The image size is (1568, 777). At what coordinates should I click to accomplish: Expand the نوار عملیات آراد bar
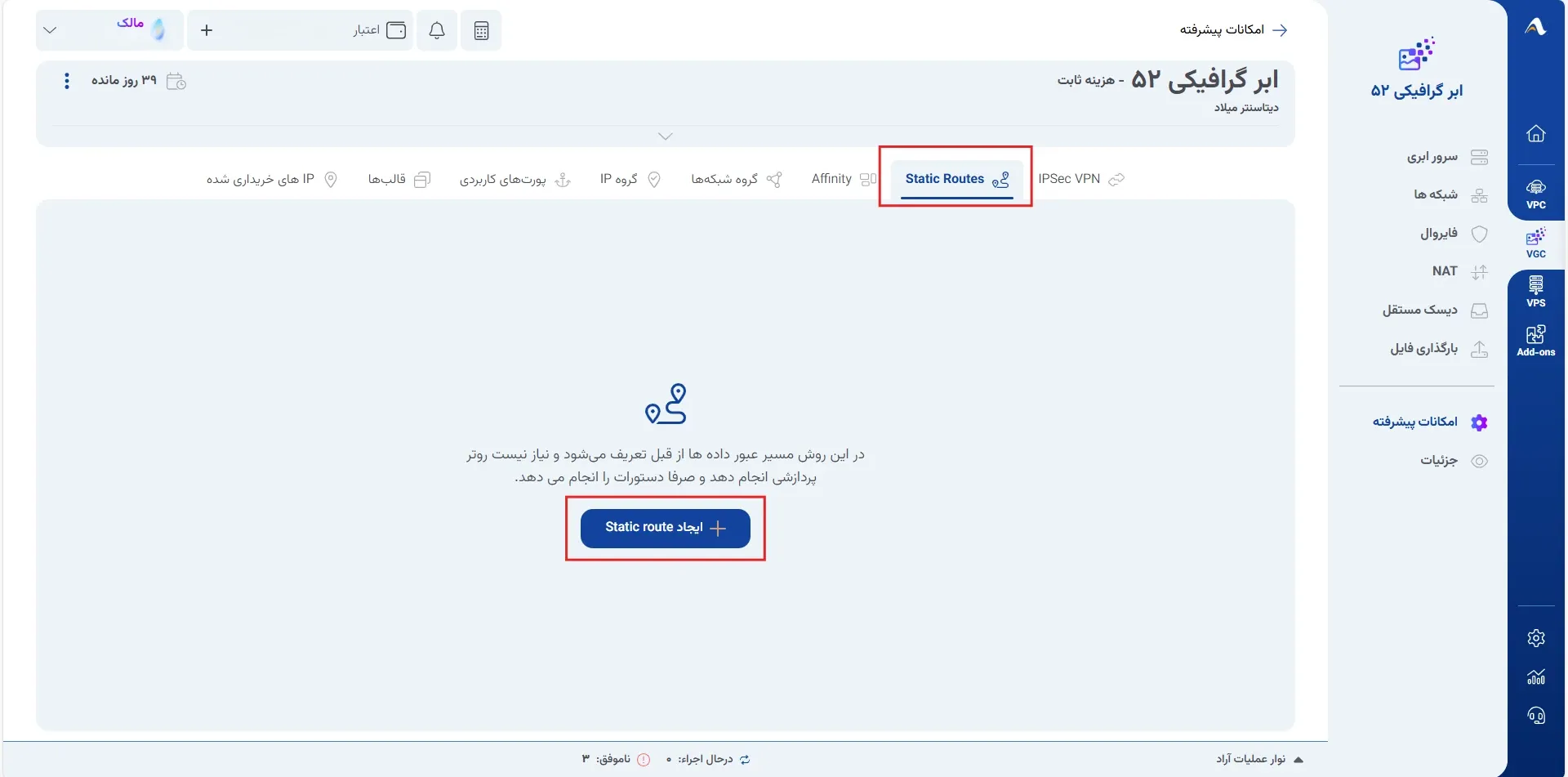(1259, 759)
